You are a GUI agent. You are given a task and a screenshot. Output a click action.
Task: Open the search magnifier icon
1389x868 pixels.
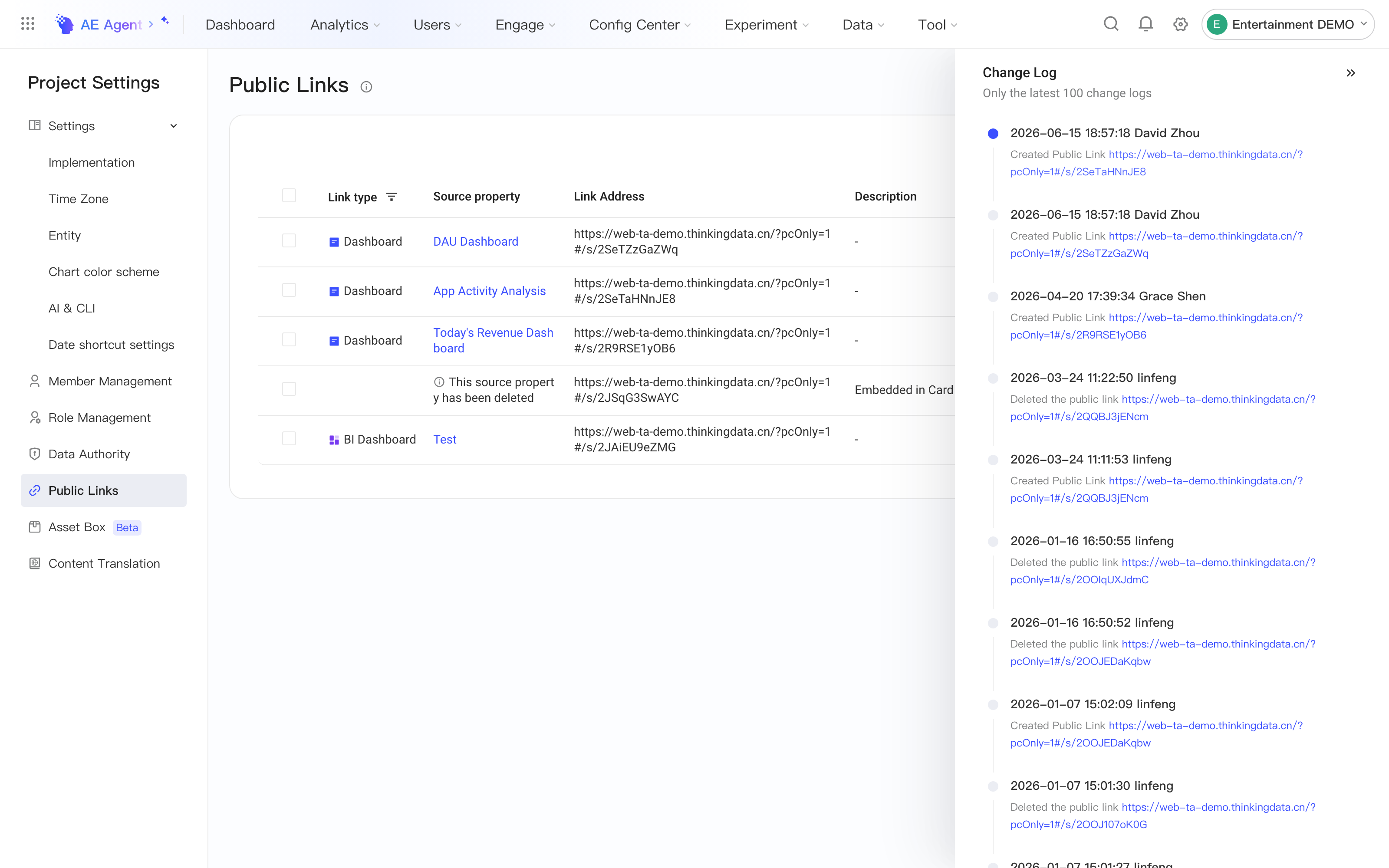pyautogui.click(x=1111, y=24)
